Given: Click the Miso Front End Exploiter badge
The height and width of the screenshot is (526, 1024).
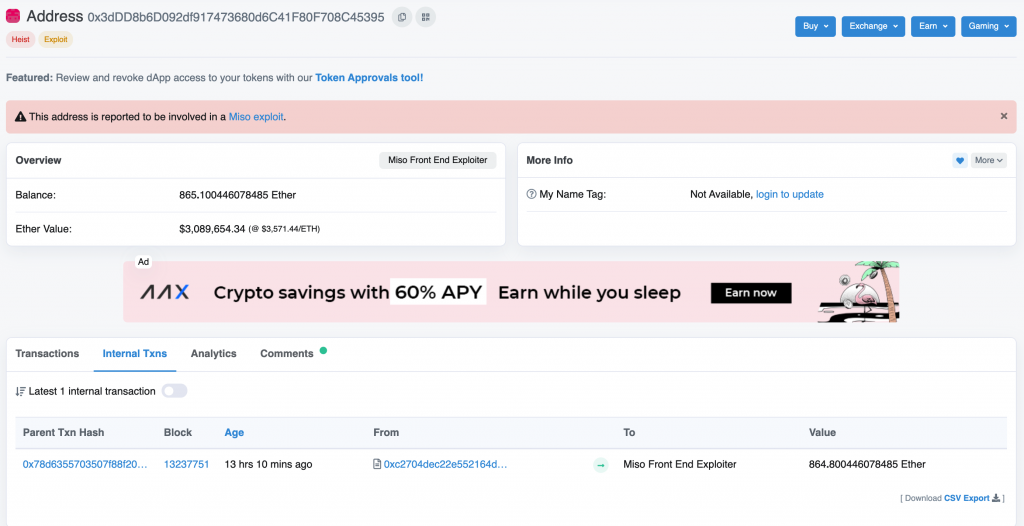Looking at the screenshot, I should [x=438, y=160].
